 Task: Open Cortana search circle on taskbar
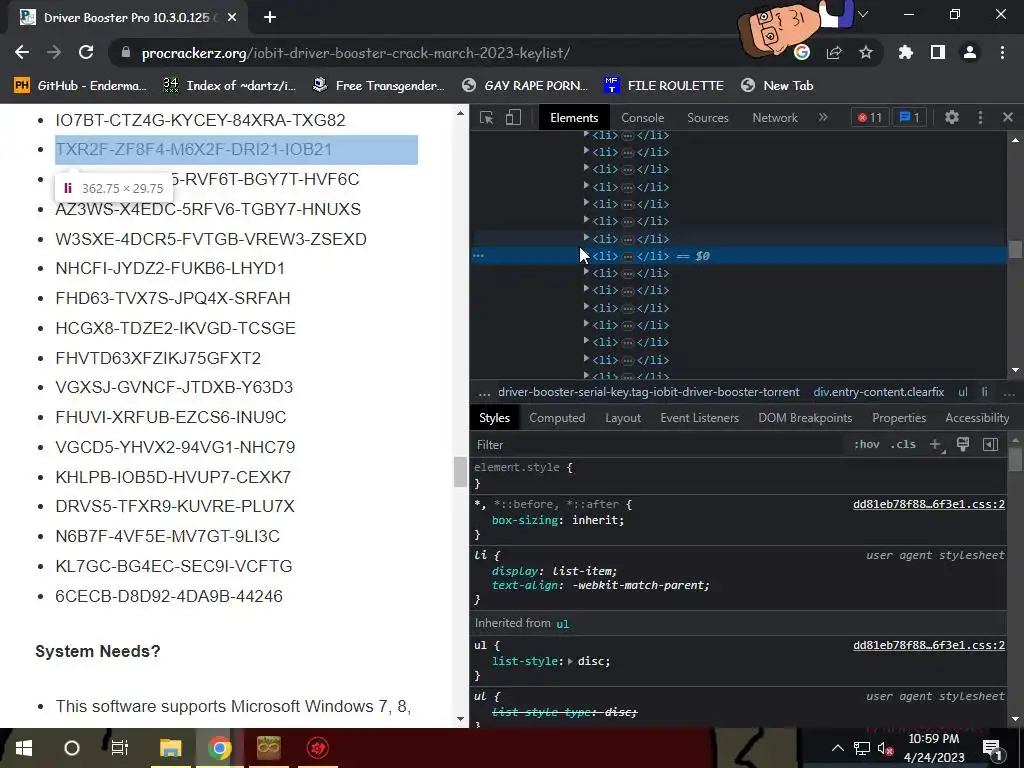(72, 748)
